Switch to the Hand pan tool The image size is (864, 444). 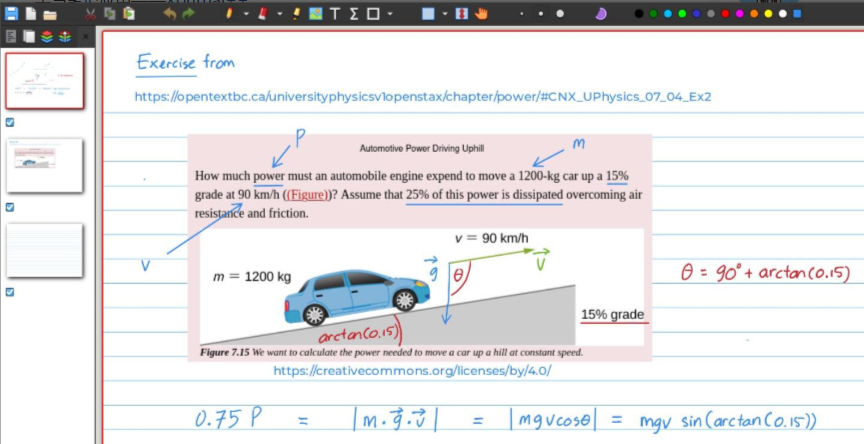(x=481, y=14)
